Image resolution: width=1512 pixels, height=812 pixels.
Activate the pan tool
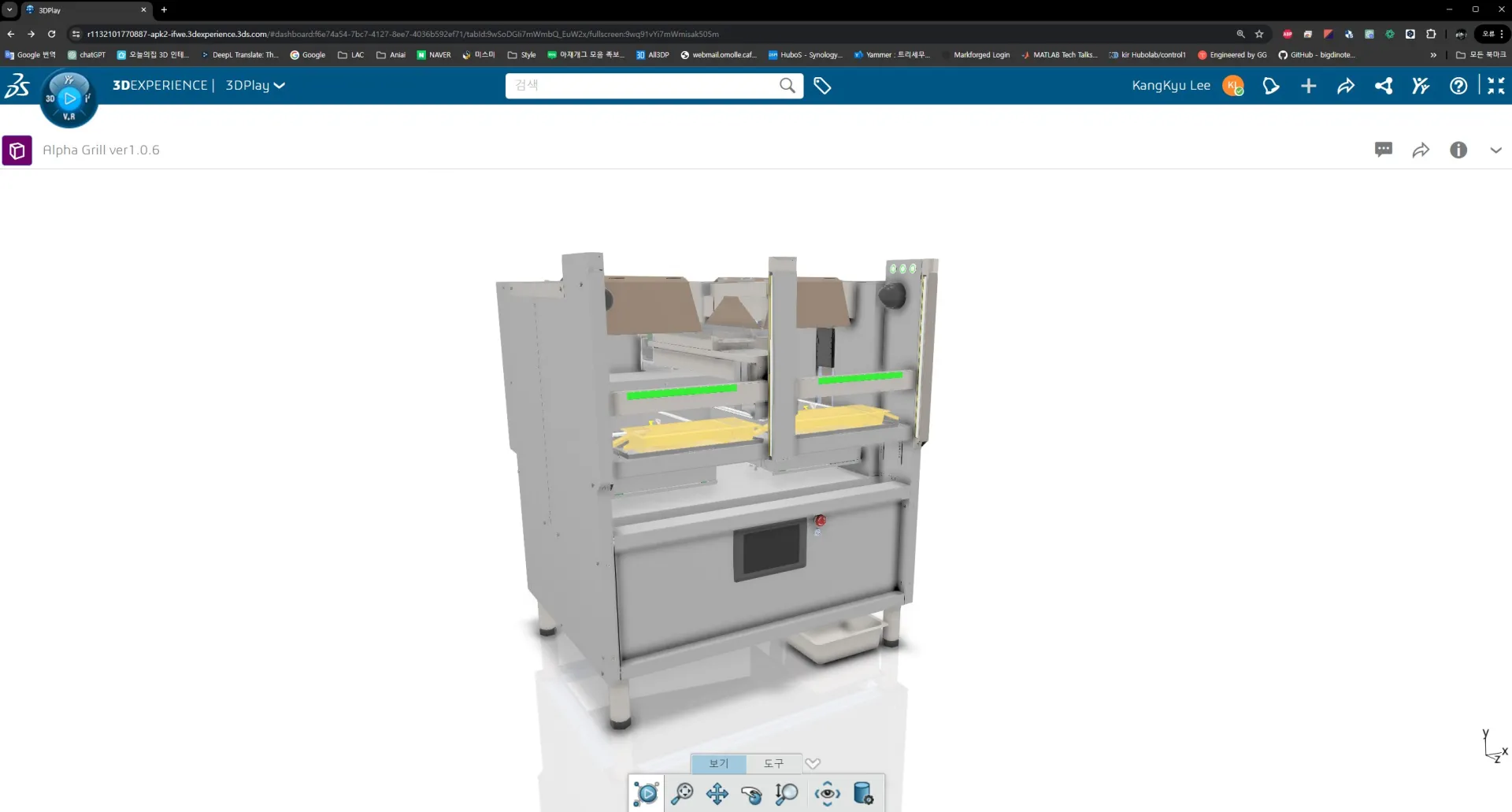[x=717, y=794]
